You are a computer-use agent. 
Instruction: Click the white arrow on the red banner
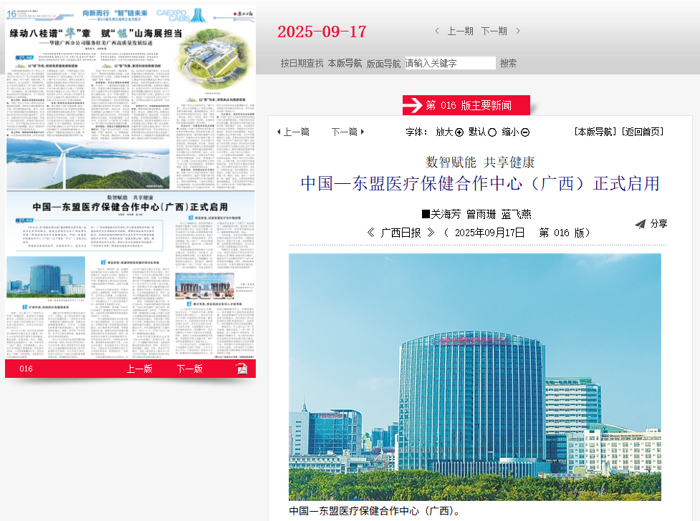pyautogui.click(x=413, y=105)
